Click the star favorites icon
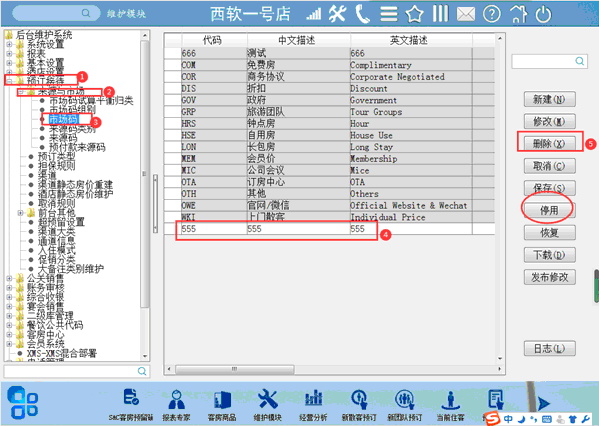Viewport: 599px width, 426px height. coord(414,14)
